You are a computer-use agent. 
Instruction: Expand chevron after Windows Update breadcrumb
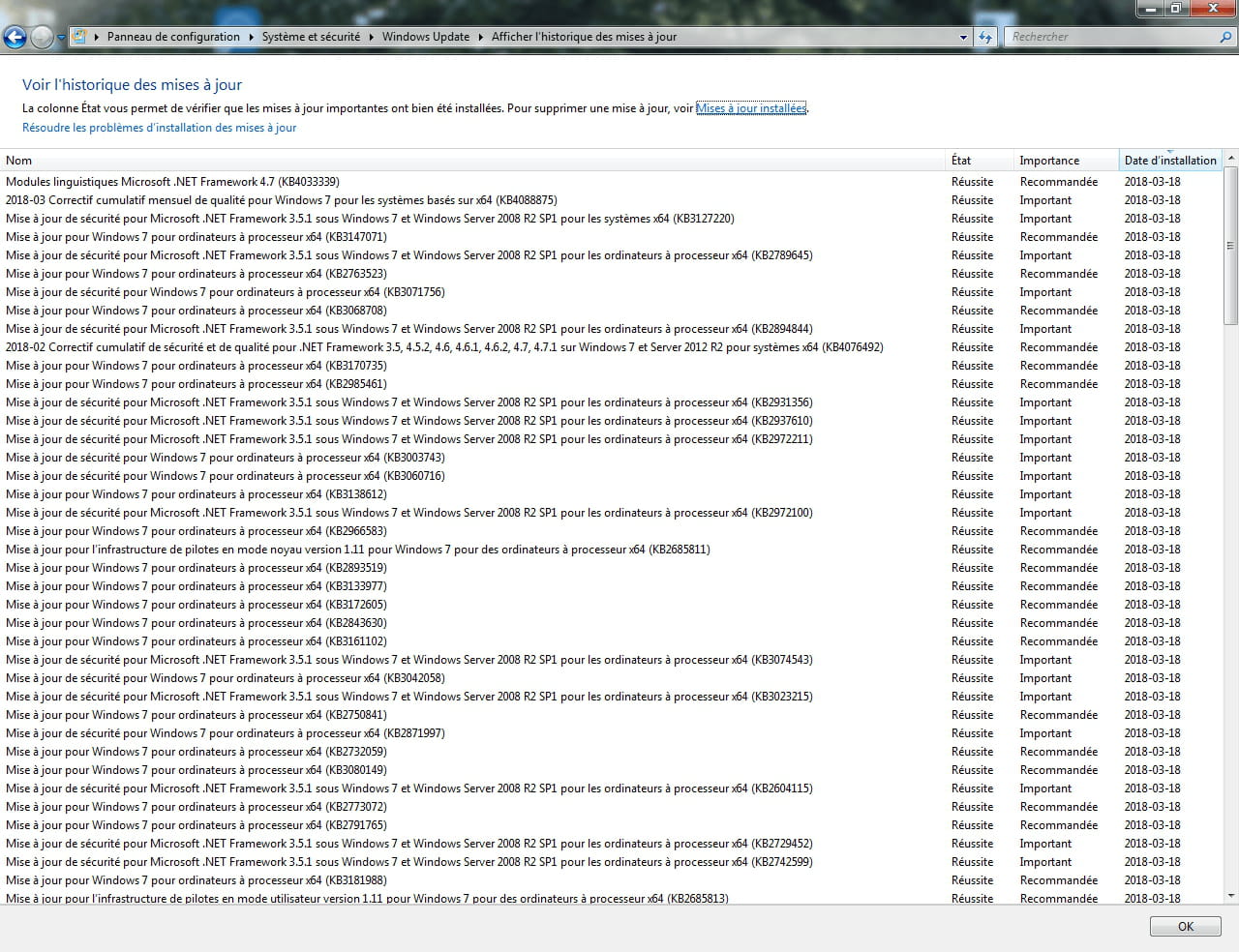pos(481,37)
